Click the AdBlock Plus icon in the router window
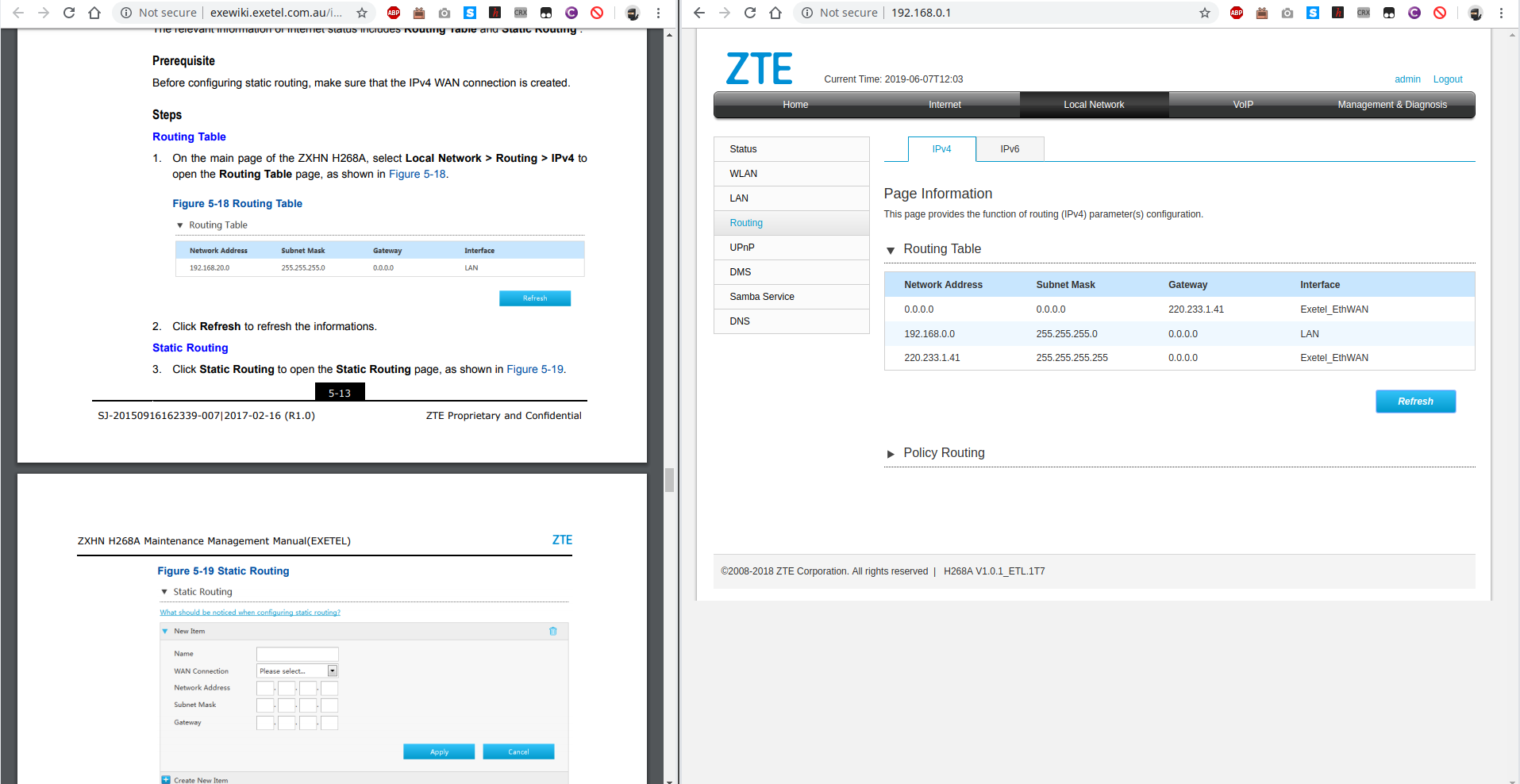Viewport: 1520px width, 784px height. (1237, 13)
